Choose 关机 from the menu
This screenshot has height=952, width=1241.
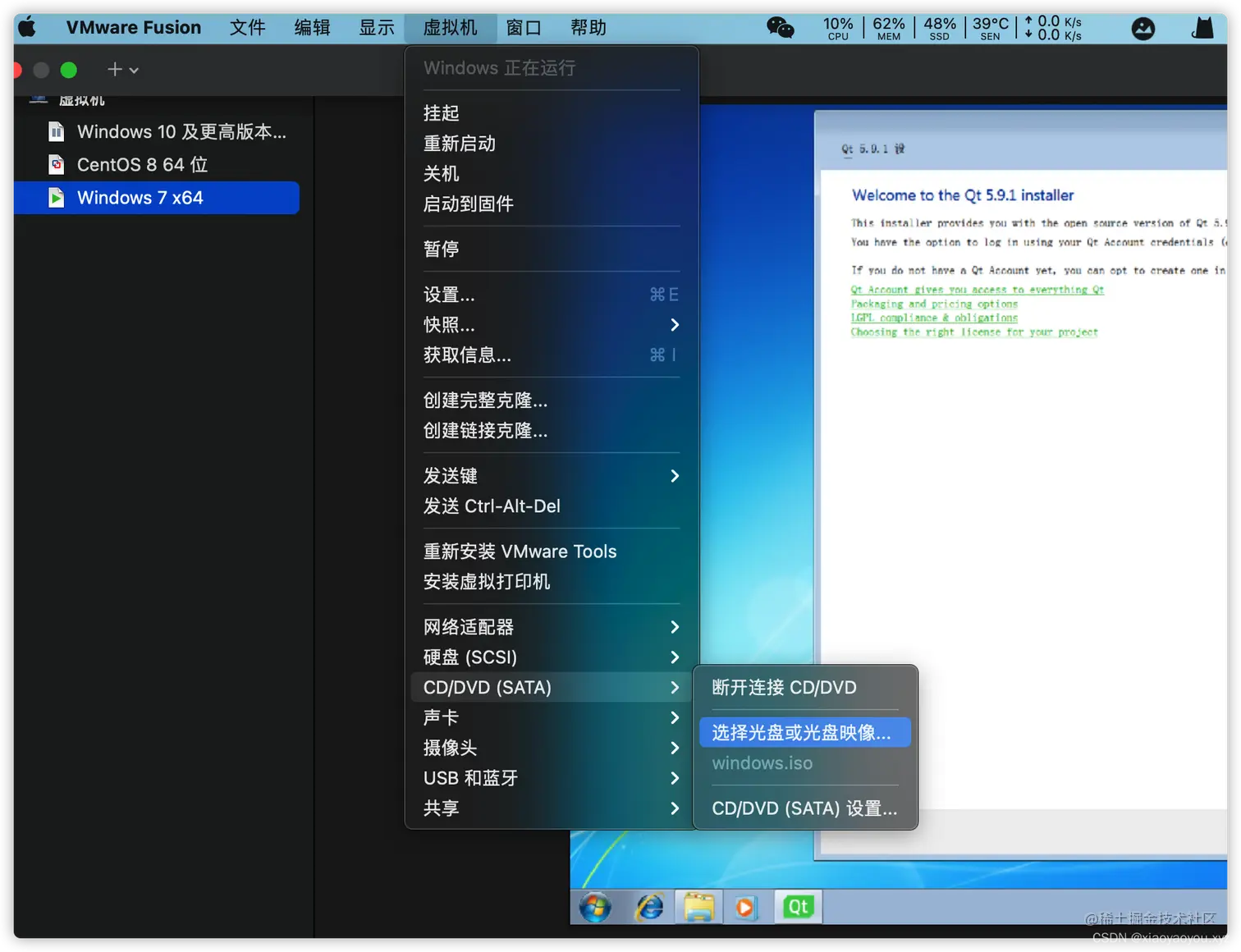(551, 174)
